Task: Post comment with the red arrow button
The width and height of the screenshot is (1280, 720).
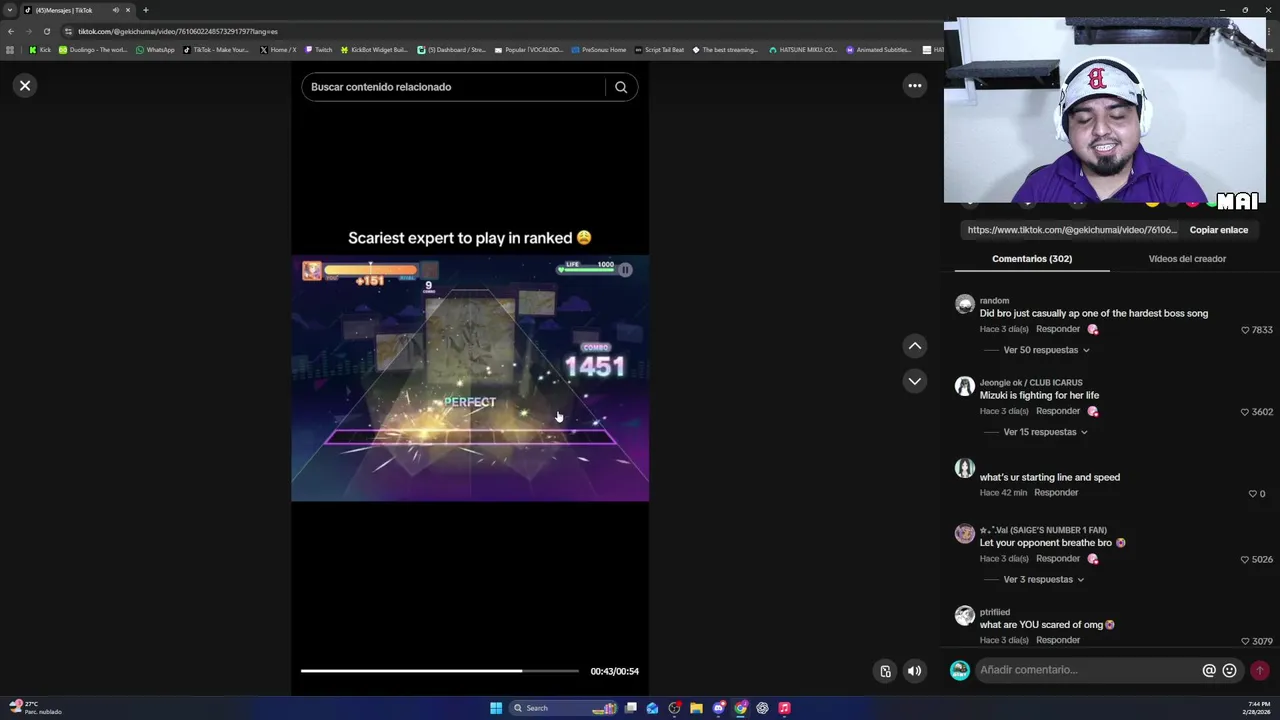Action: [1260, 670]
